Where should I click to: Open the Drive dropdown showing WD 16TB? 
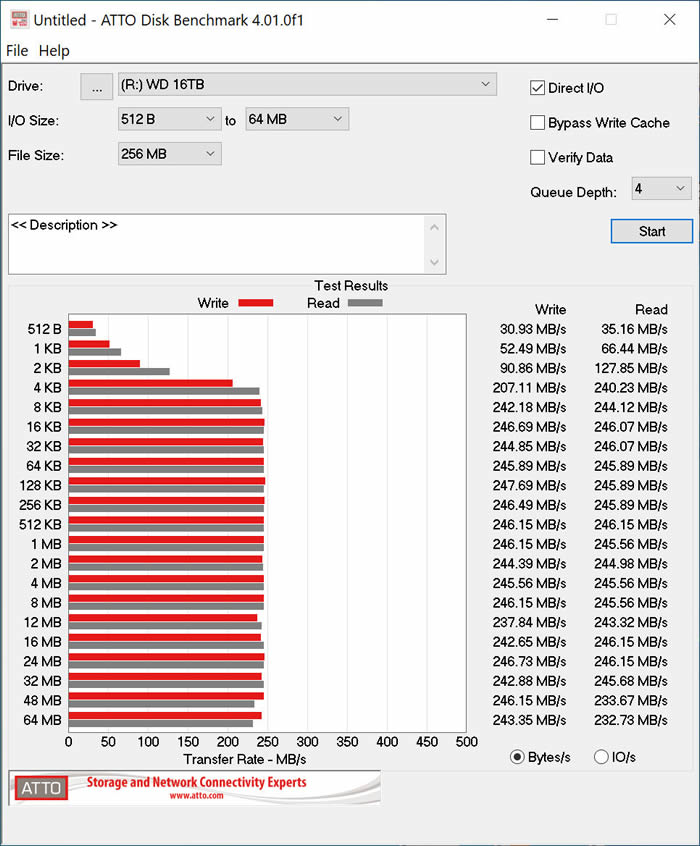(307, 85)
